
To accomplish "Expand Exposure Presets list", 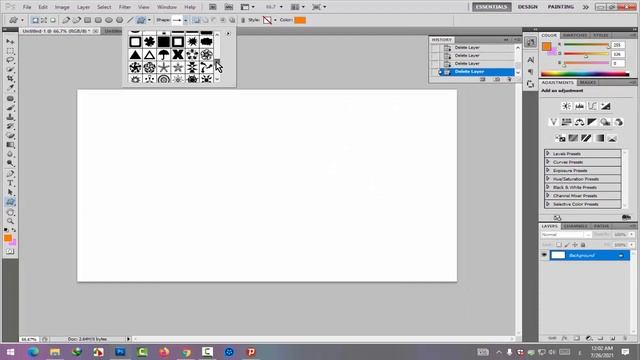I will coord(548,170).
